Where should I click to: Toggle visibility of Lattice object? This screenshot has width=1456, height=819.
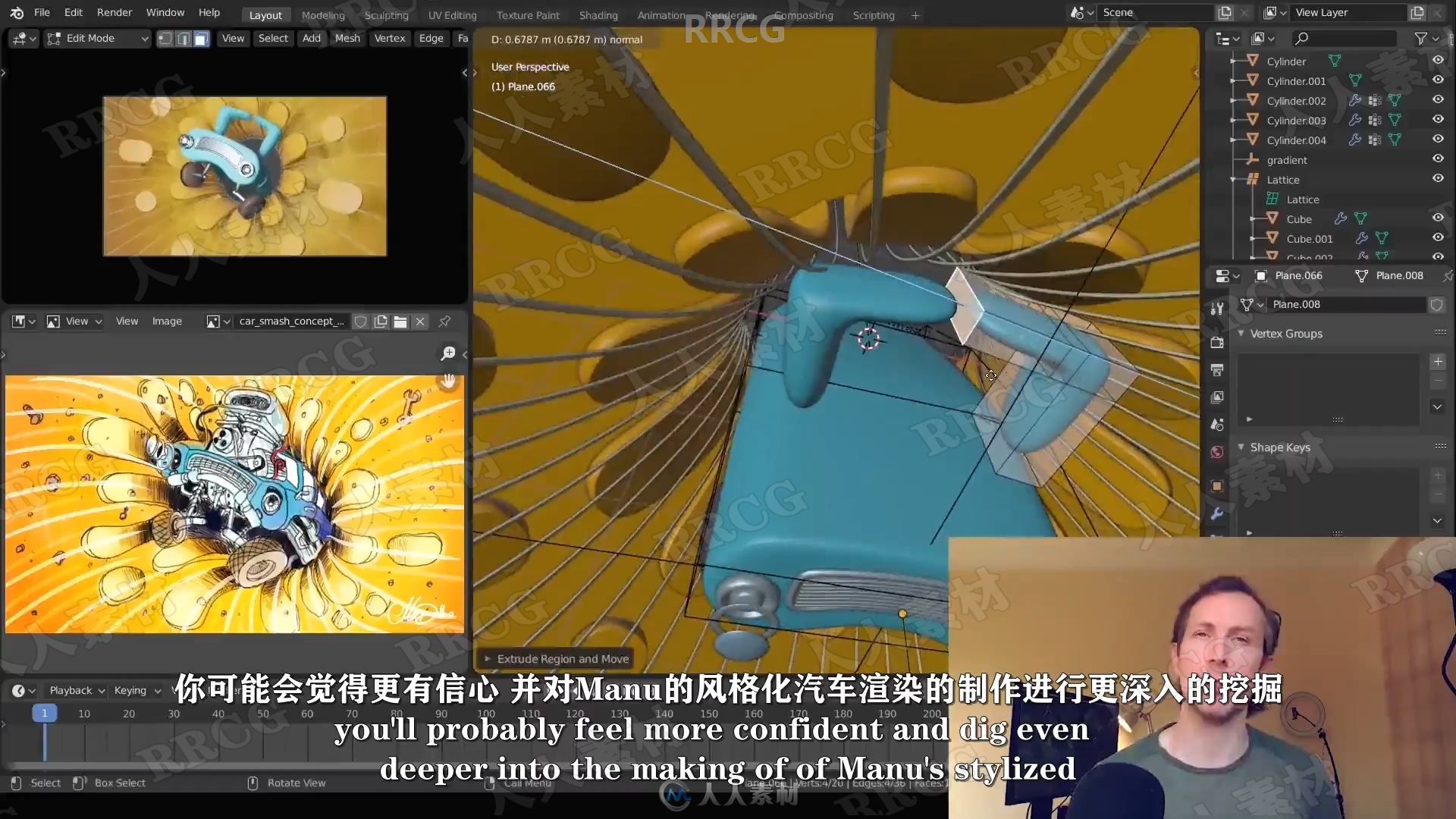pyautogui.click(x=1438, y=179)
